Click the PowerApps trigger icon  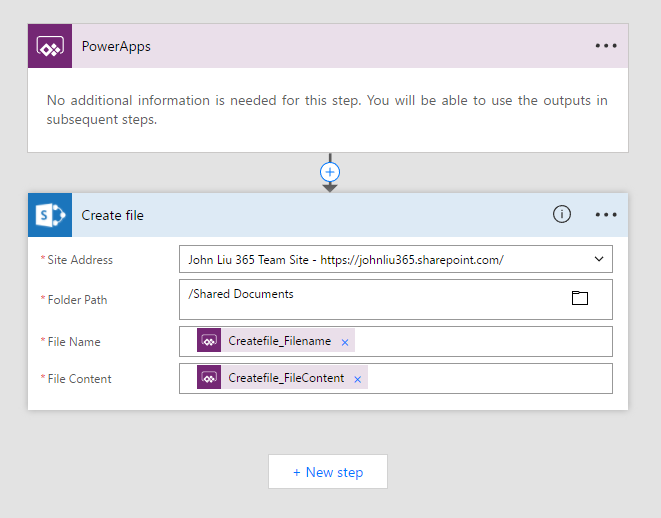tap(49, 46)
